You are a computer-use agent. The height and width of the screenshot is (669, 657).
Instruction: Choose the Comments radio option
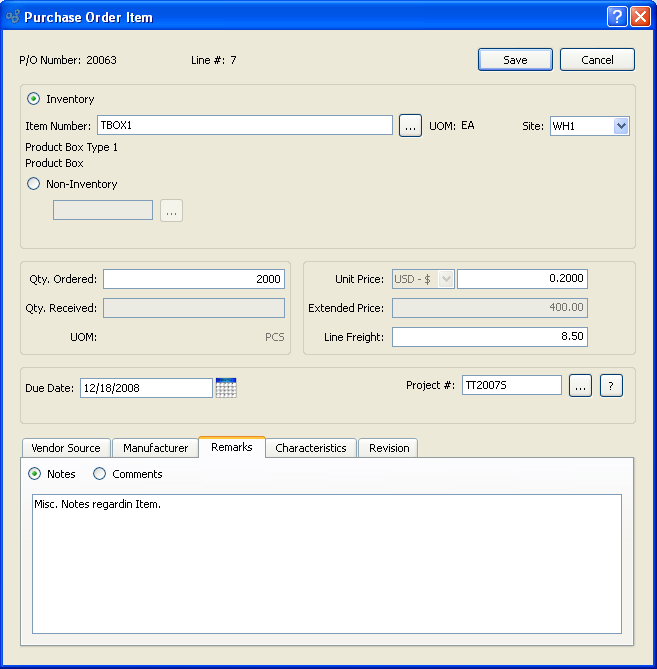coord(99,474)
